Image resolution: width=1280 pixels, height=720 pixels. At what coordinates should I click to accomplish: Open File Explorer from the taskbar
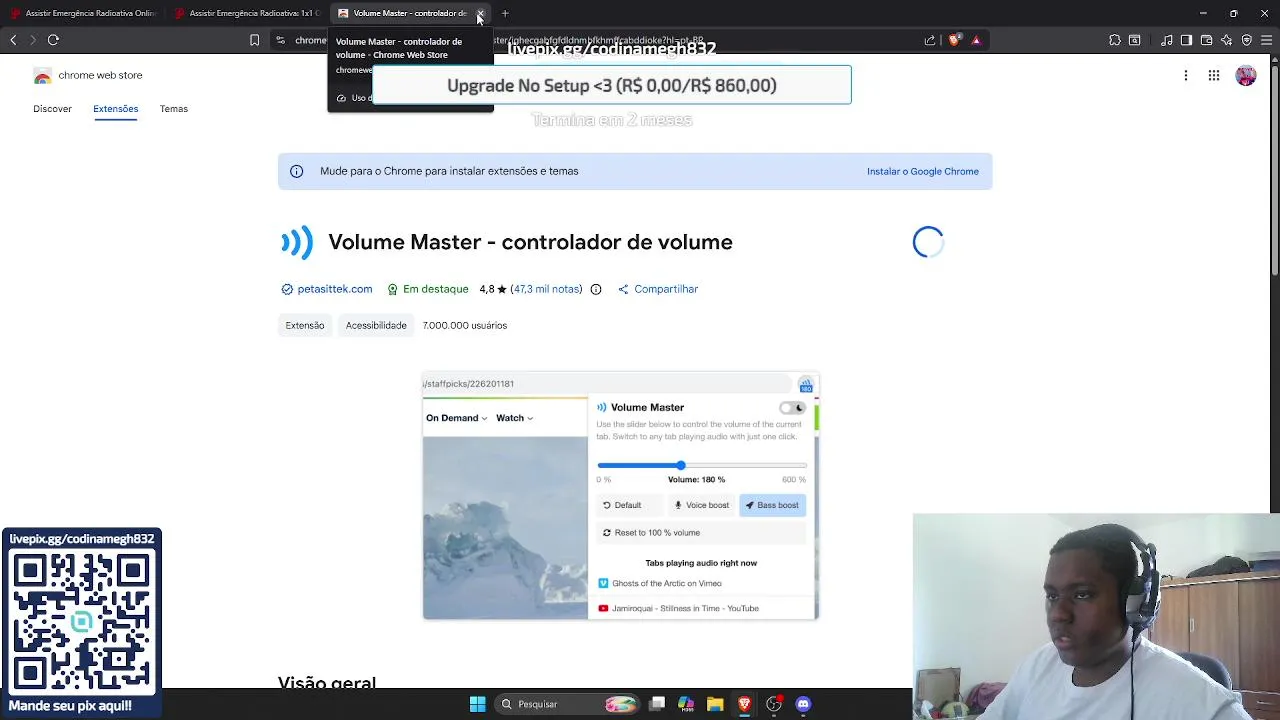pyautogui.click(x=715, y=704)
